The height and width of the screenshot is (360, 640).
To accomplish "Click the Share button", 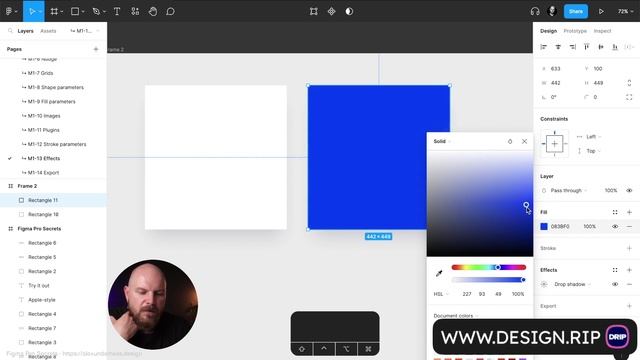I will tap(576, 11).
